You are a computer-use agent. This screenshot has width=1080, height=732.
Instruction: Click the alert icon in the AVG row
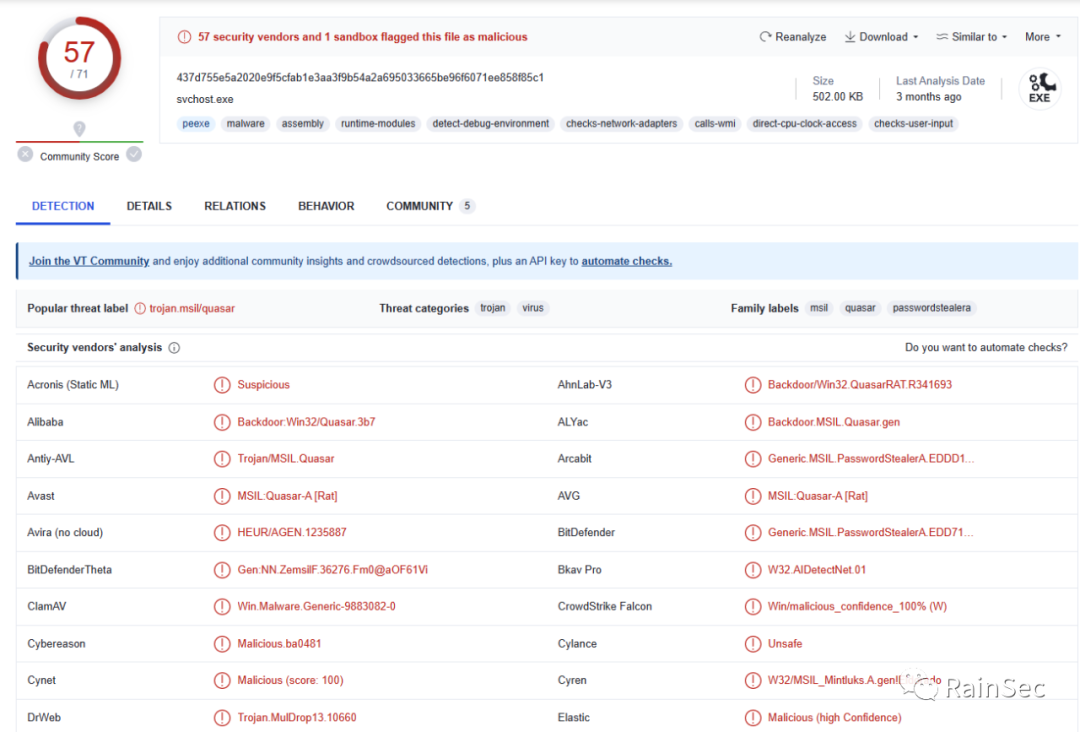click(x=753, y=496)
